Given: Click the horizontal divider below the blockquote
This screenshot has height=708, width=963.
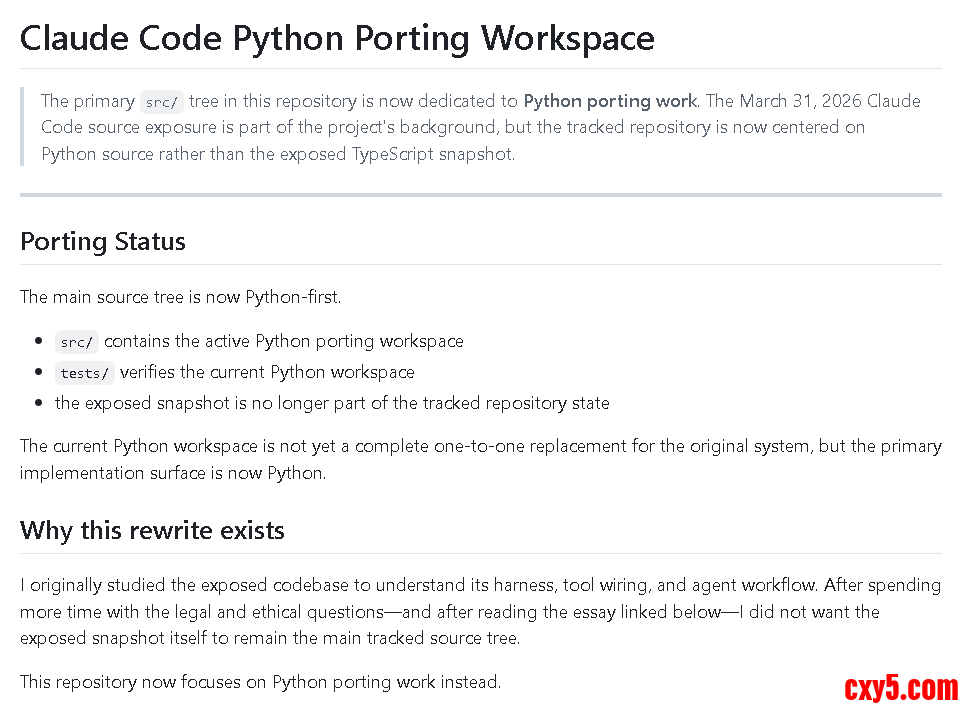Looking at the screenshot, I should pos(480,195).
